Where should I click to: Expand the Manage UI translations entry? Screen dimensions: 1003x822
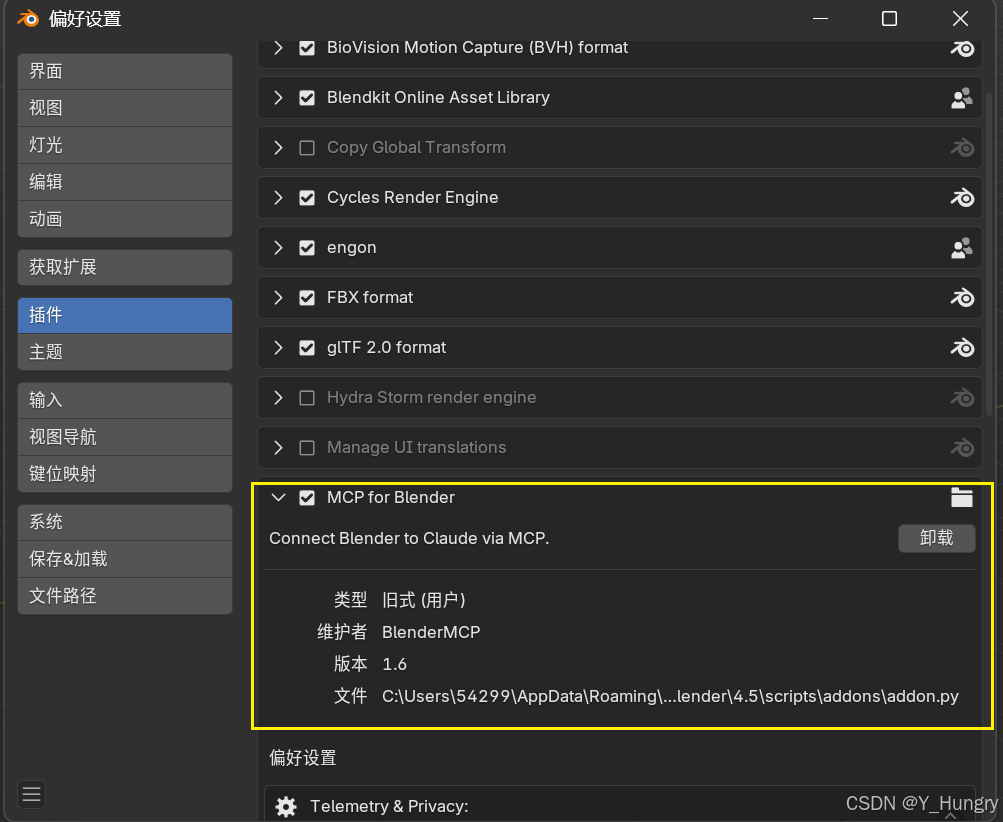point(278,448)
